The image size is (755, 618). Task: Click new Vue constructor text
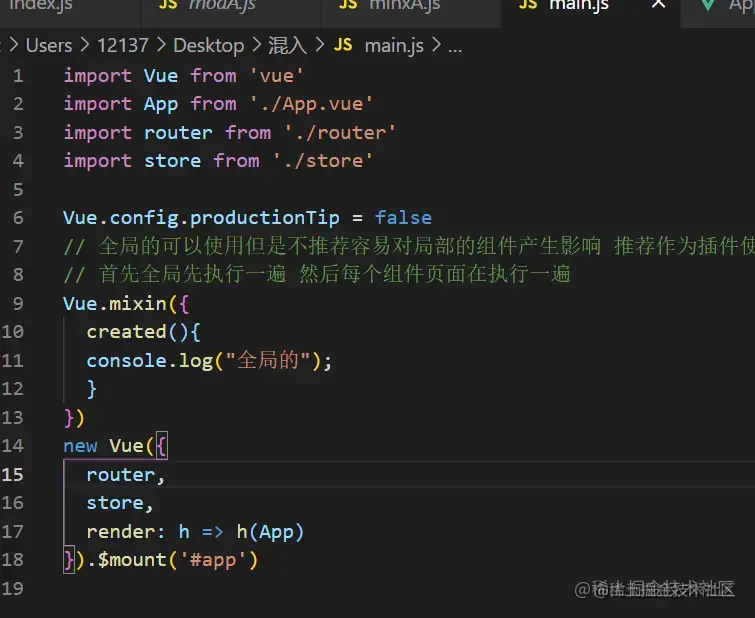[x=103, y=446]
